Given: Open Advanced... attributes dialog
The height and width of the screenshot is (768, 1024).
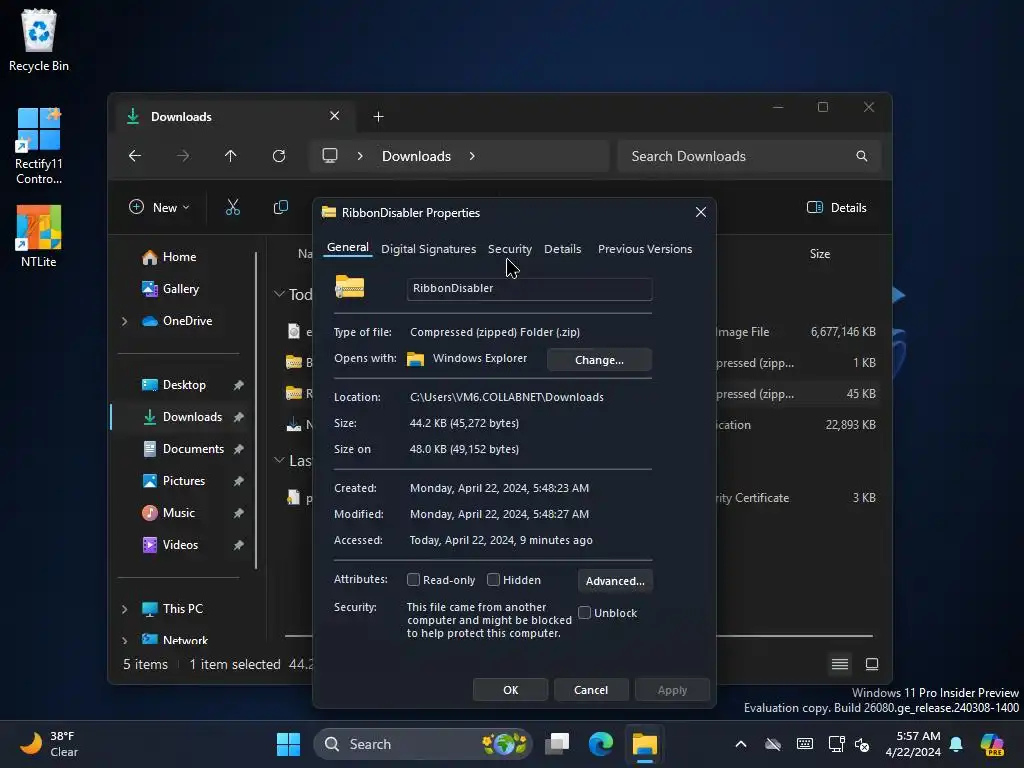Looking at the screenshot, I should [615, 581].
